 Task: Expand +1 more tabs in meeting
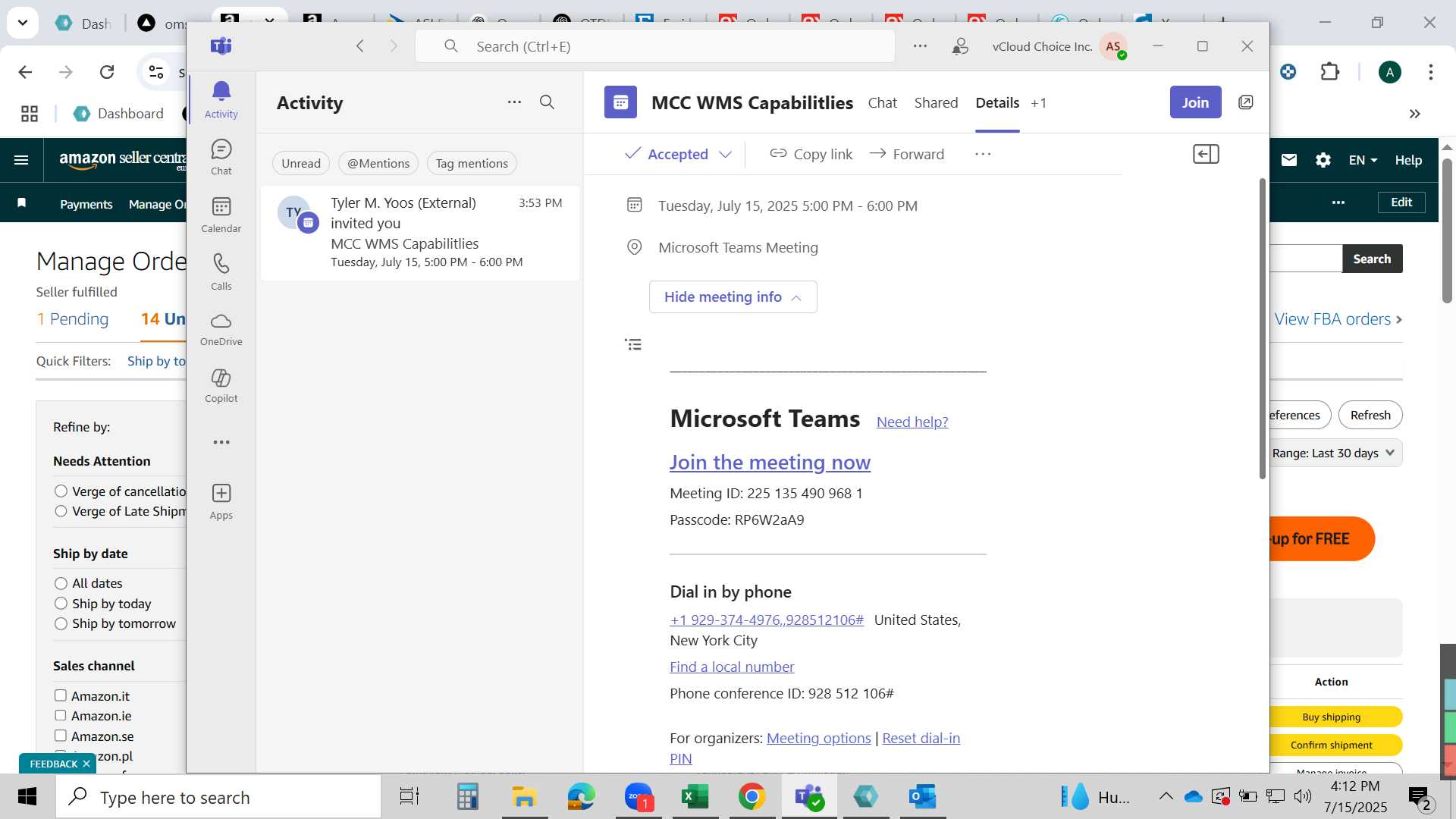1039,103
